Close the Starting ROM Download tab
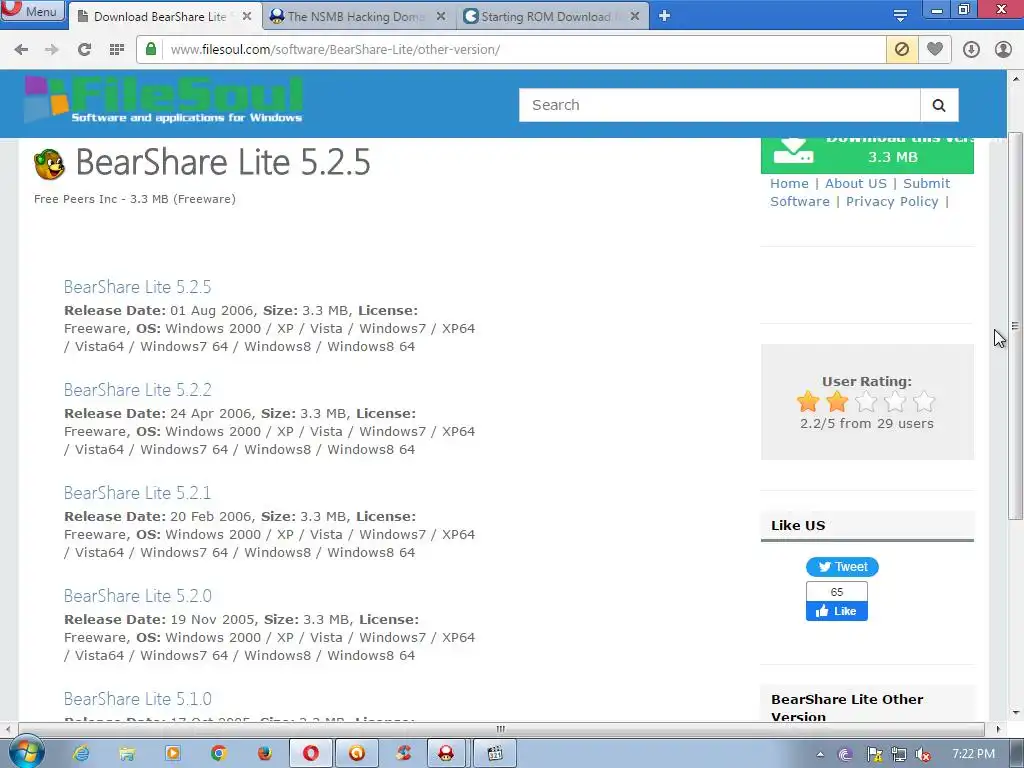The height and width of the screenshot is (768, 1024). pyautogui.click(x=635, y=16)
